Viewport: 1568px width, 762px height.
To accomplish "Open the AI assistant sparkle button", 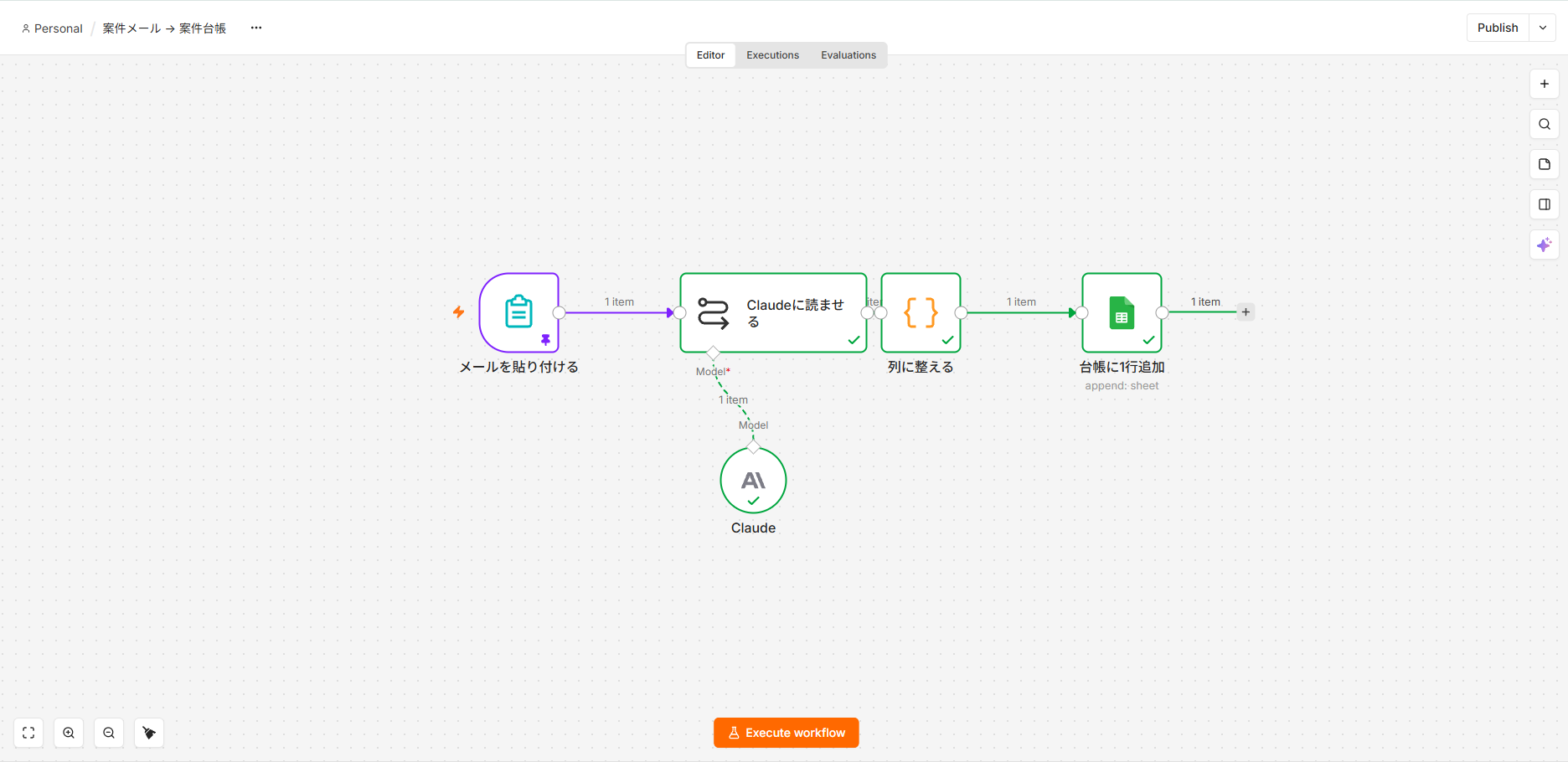I will point(1545,245).
